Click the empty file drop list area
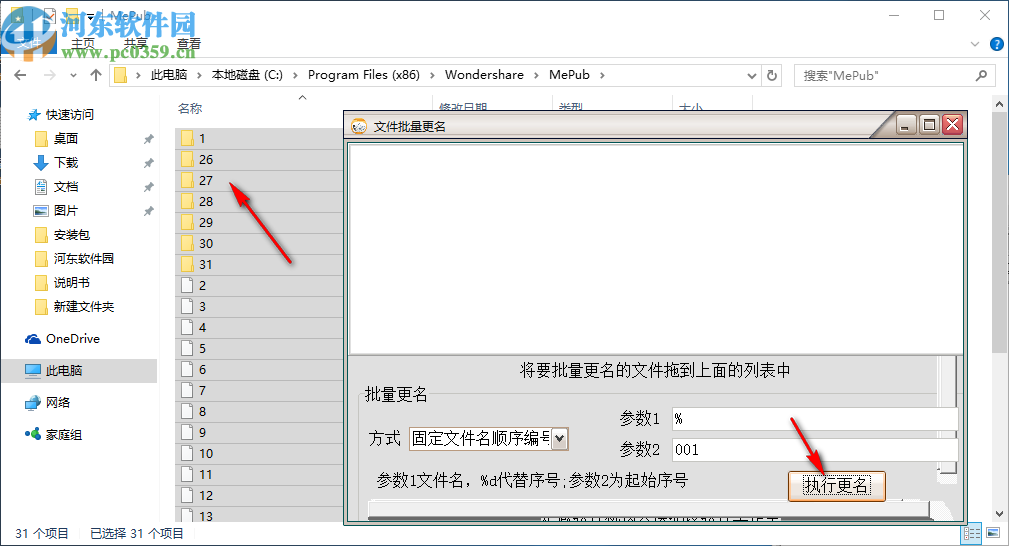The image size is (1009, 546). [655, 249]
